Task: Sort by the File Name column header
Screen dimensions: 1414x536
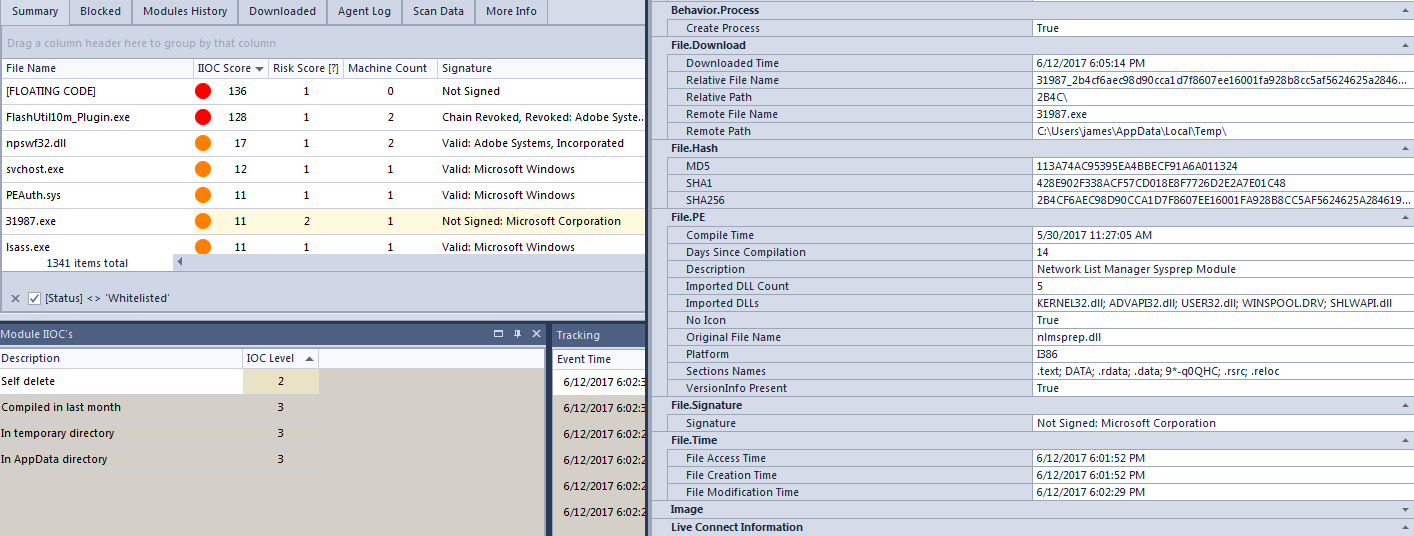Action: [97, 68]
